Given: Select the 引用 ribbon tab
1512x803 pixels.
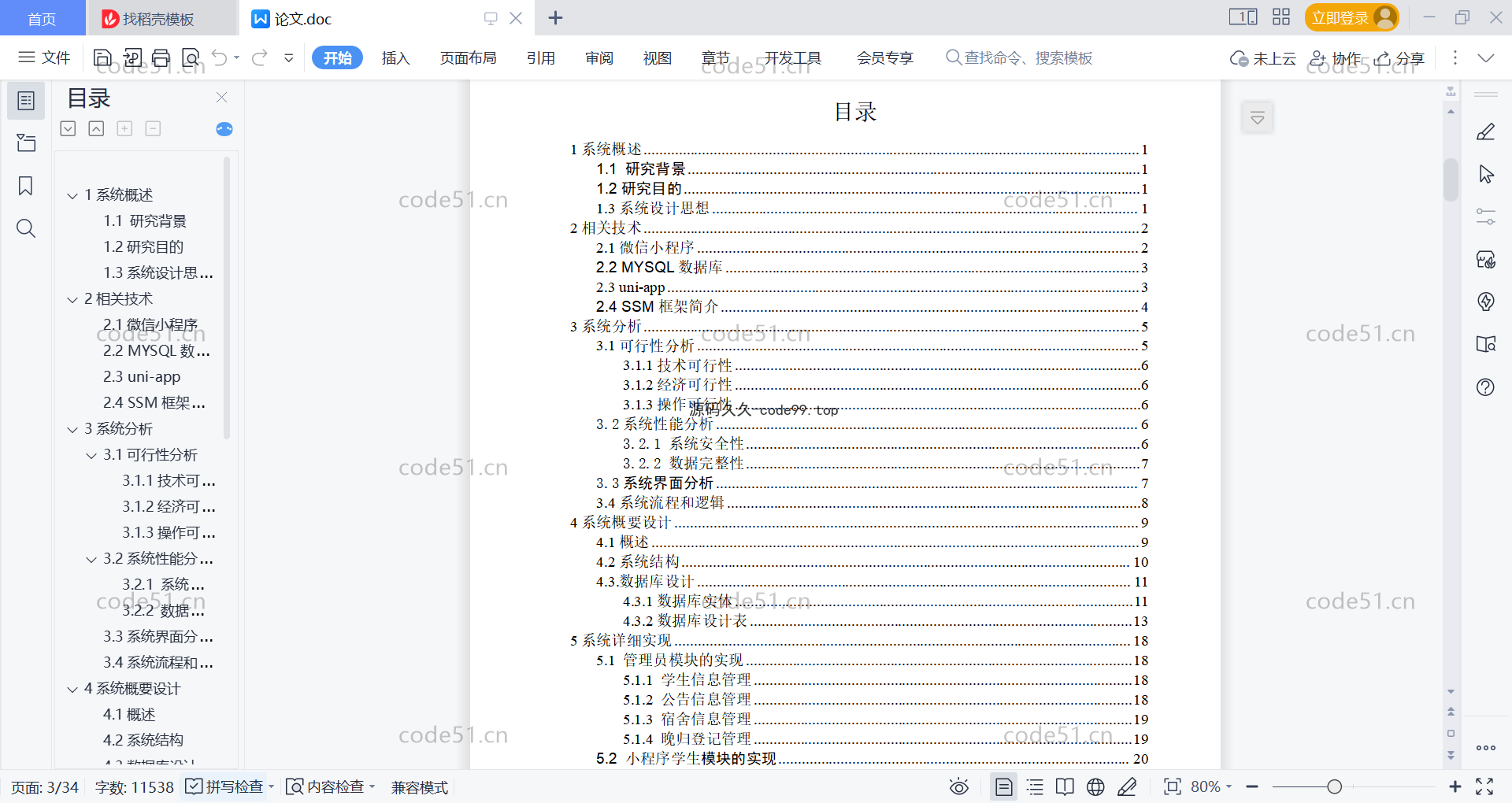Looking at the screenshot, I should (541, 57).
